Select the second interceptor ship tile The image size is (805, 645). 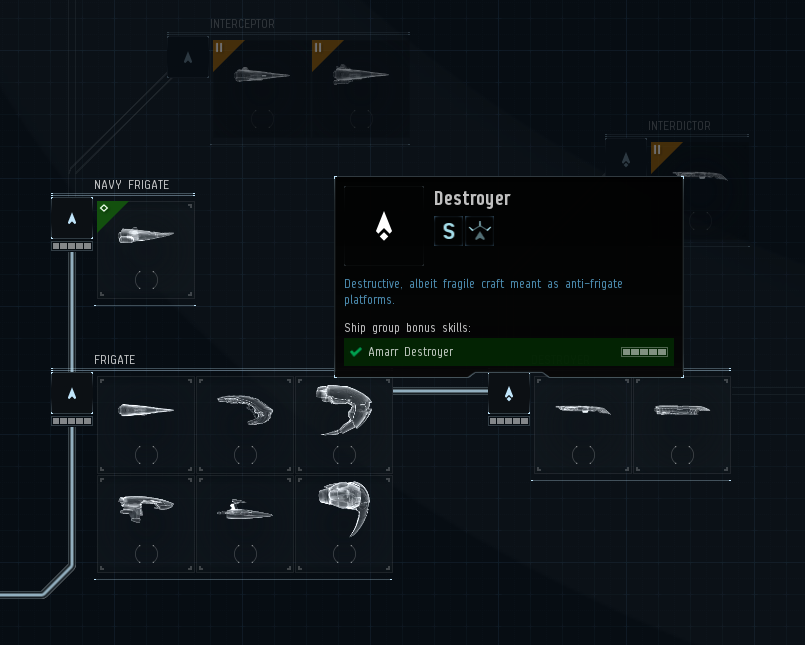pyautogui.click(x=360, y=88)
